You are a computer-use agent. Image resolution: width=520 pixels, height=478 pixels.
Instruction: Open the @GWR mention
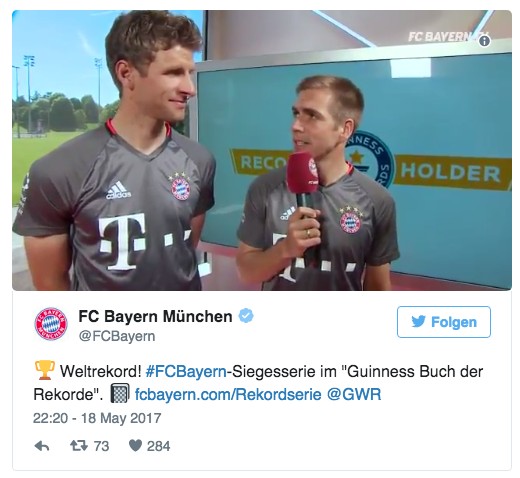pos(354,395)
